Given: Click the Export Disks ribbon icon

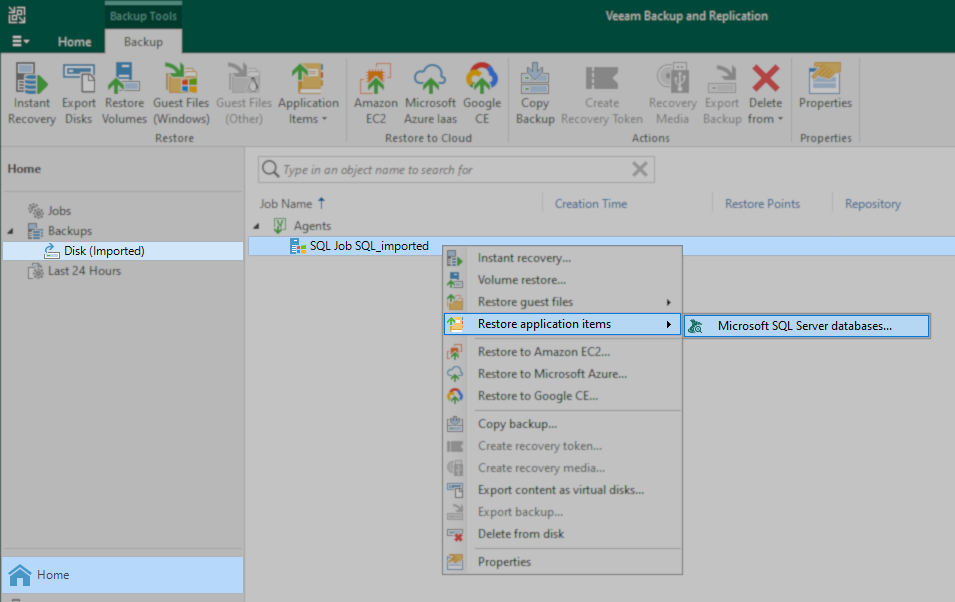Looking at the screenshot, I should click(79, 94).
